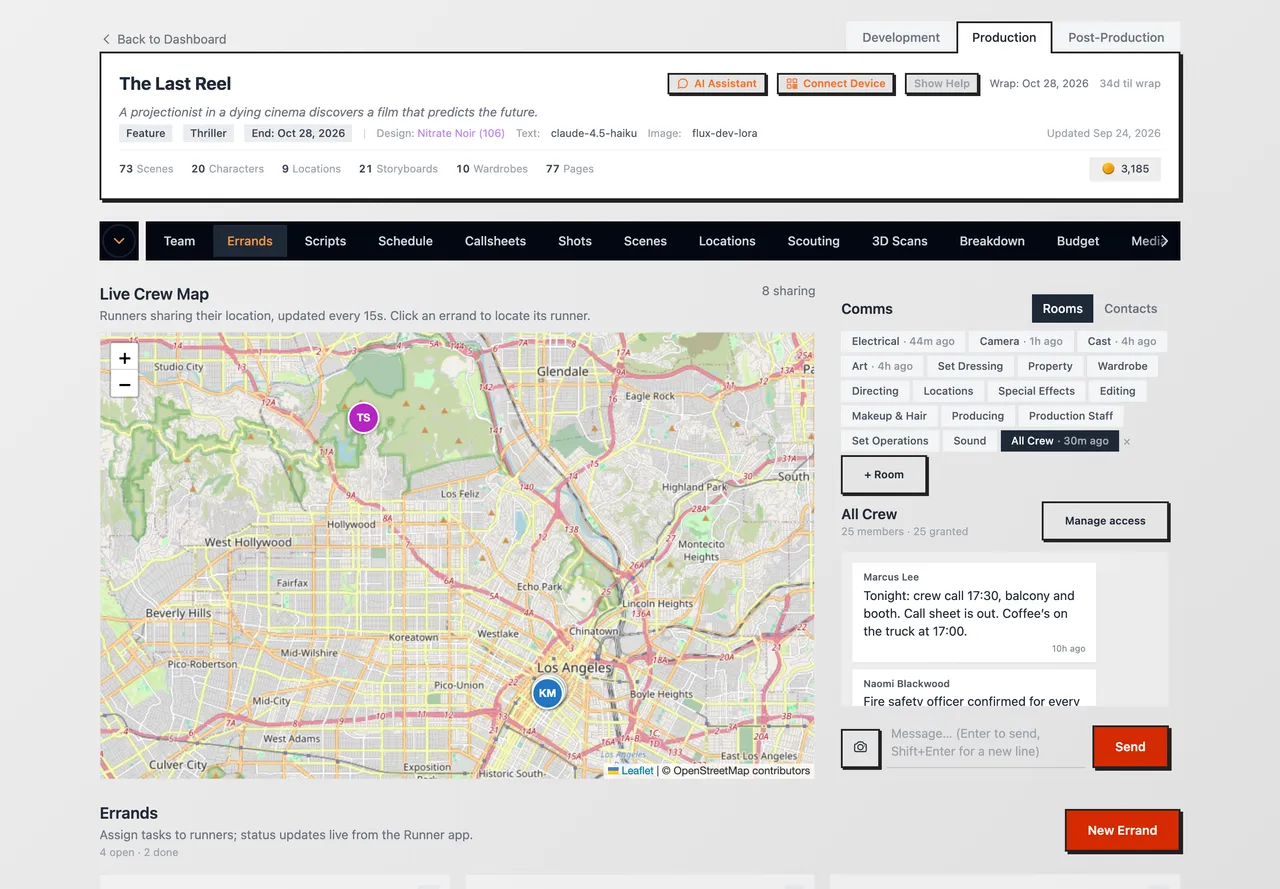
Task: Select the Production tab
Action: point(1004,37)
